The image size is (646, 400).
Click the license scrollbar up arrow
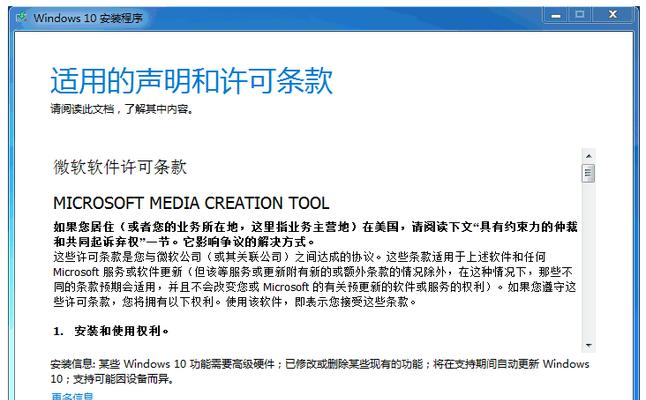pyautogui.click(x=588, y=156)
